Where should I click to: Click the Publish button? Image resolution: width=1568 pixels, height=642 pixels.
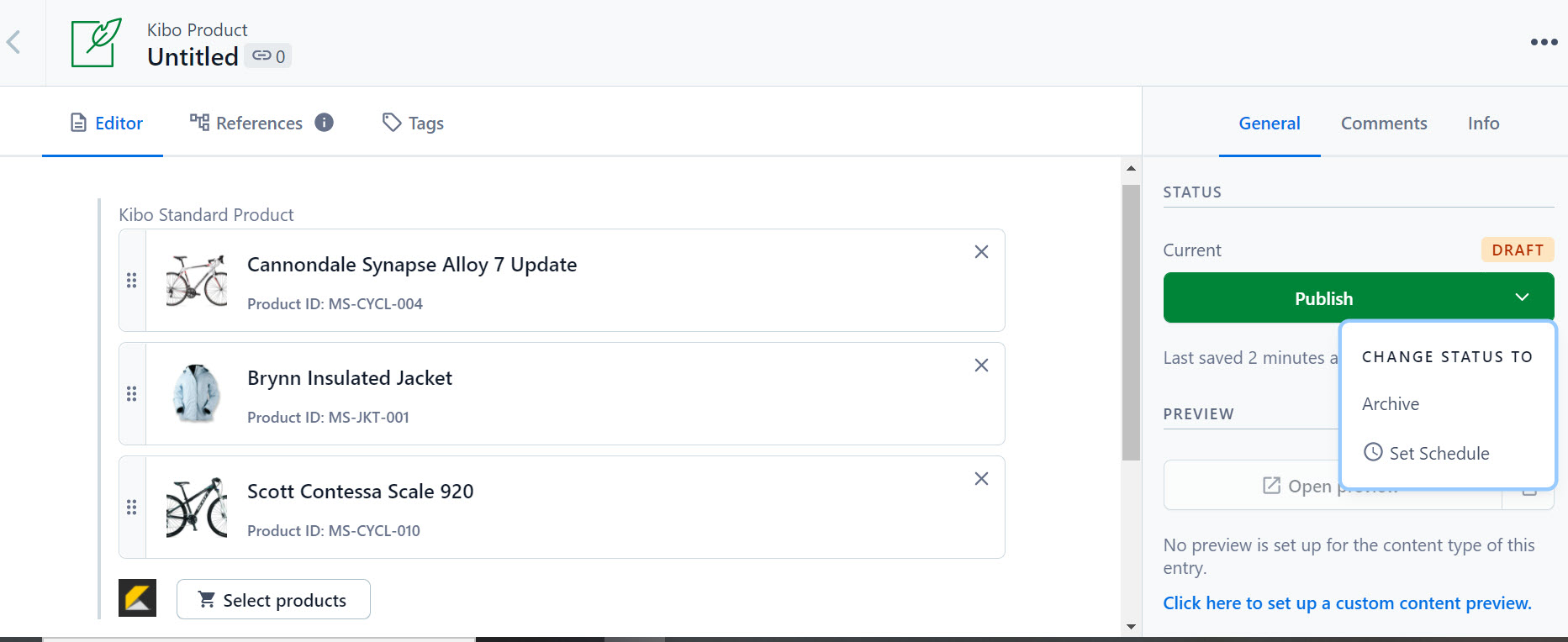[x=1324, y=297]
